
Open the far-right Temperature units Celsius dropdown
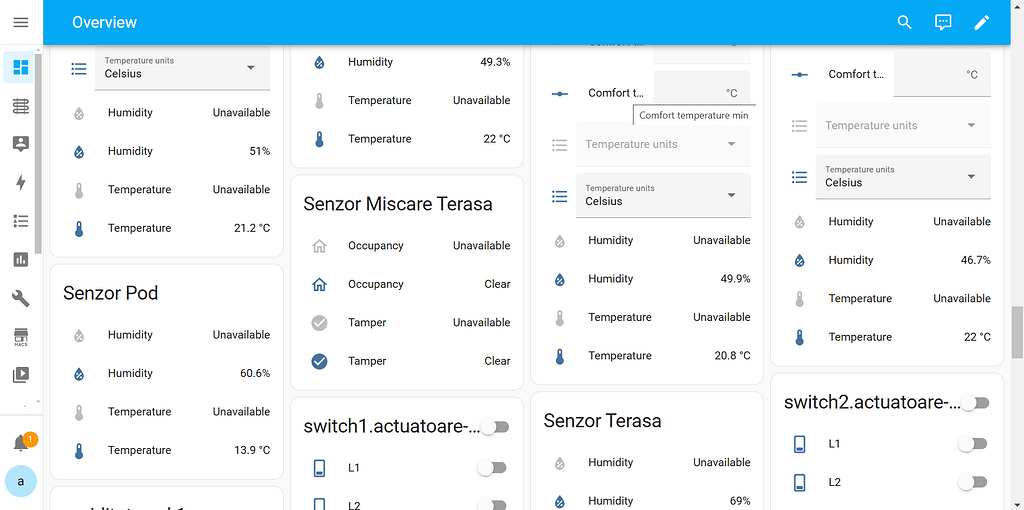pos(902,177)
